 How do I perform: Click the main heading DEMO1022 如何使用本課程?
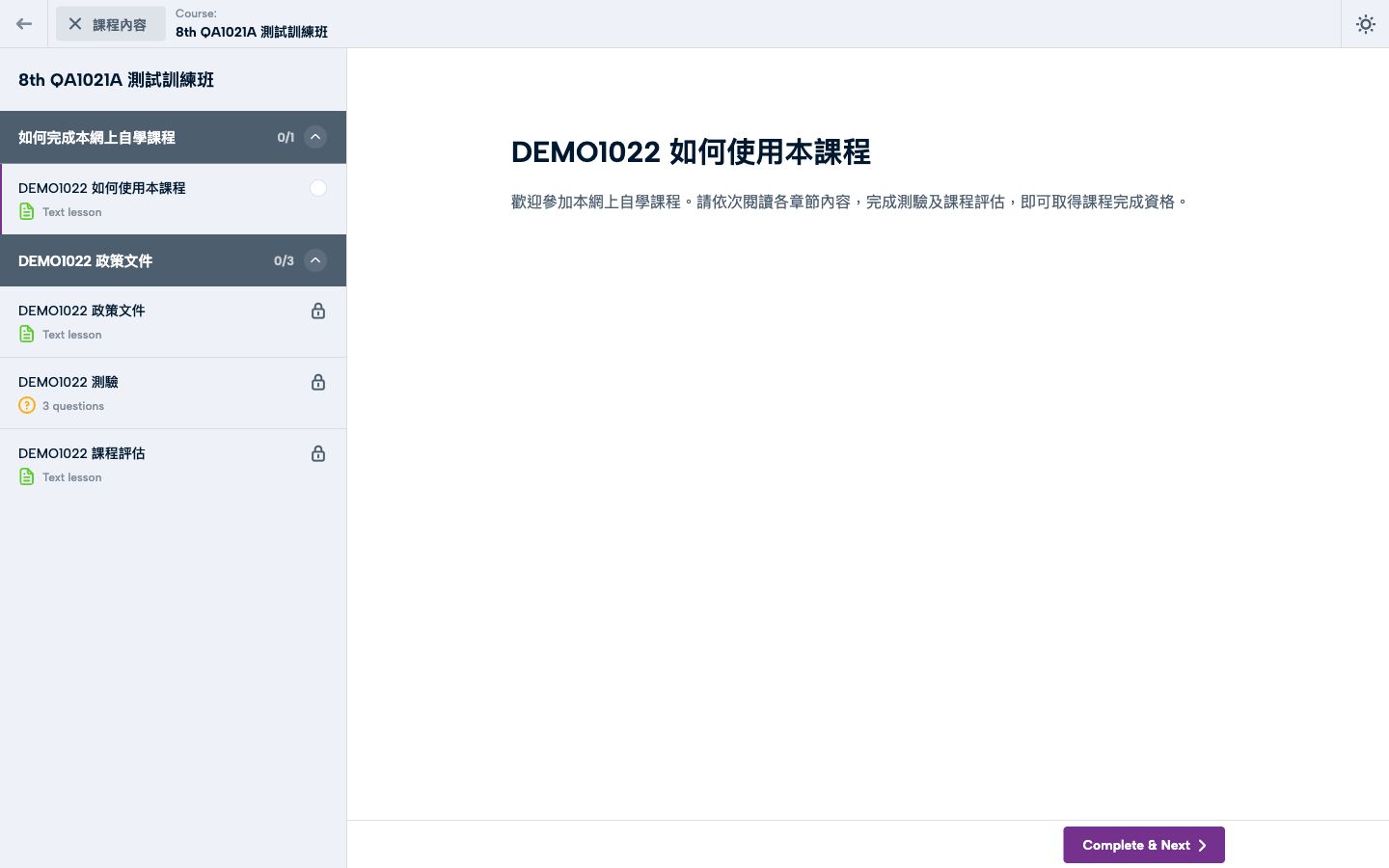pyautogui.click(x=691, y=151)
